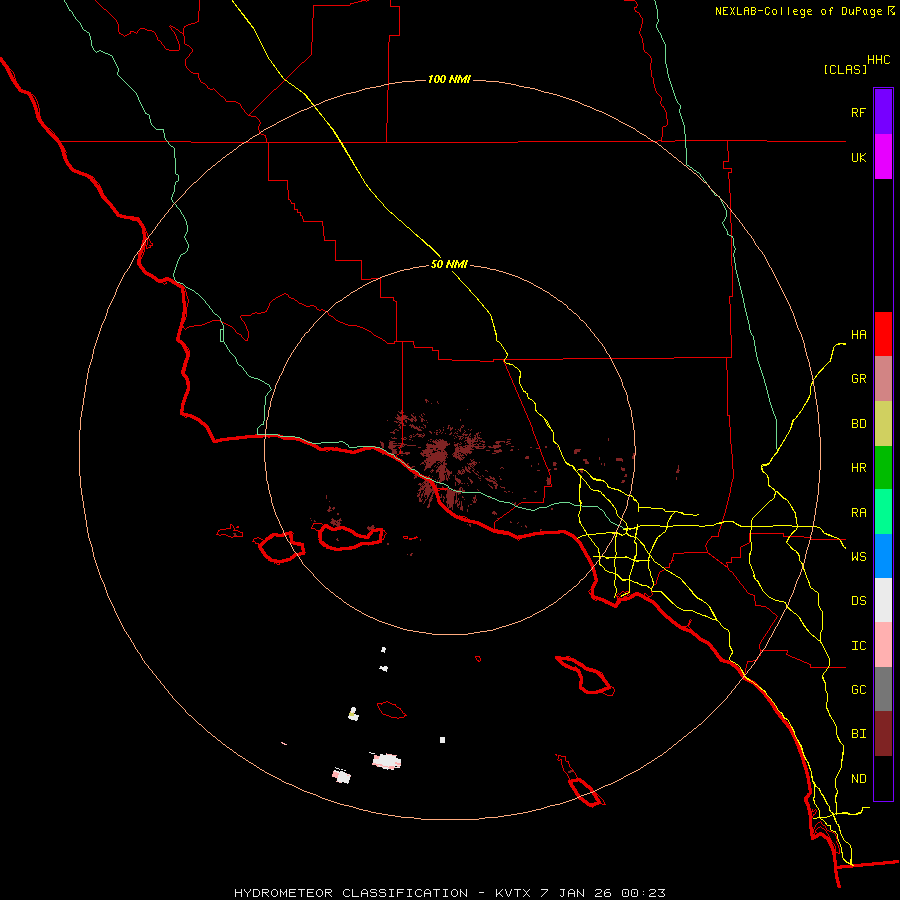Click the HA legend label
900x900 pixels.
coord(858,334)
